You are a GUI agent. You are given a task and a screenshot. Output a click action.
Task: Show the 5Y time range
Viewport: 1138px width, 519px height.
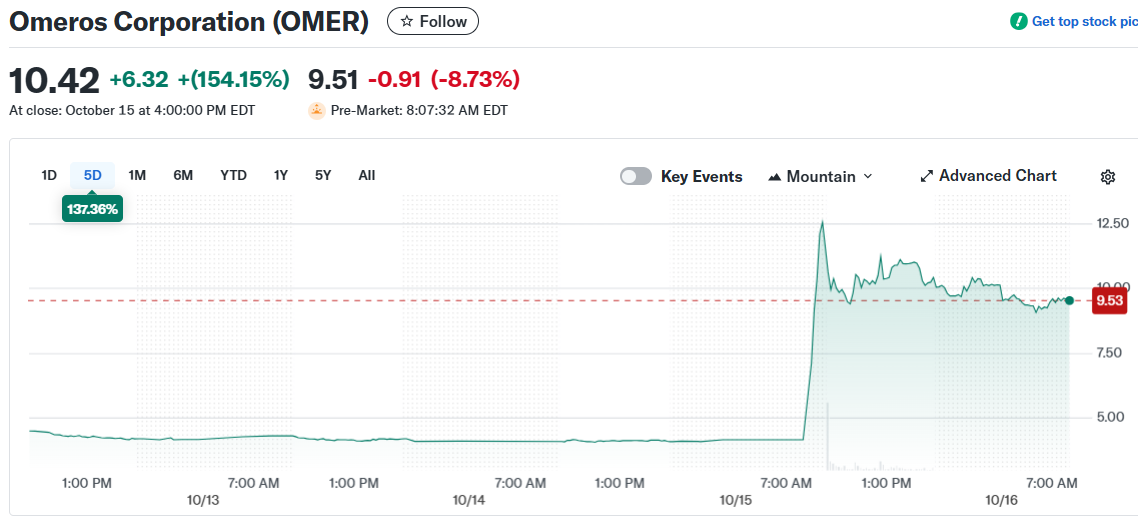coord(323,175)
